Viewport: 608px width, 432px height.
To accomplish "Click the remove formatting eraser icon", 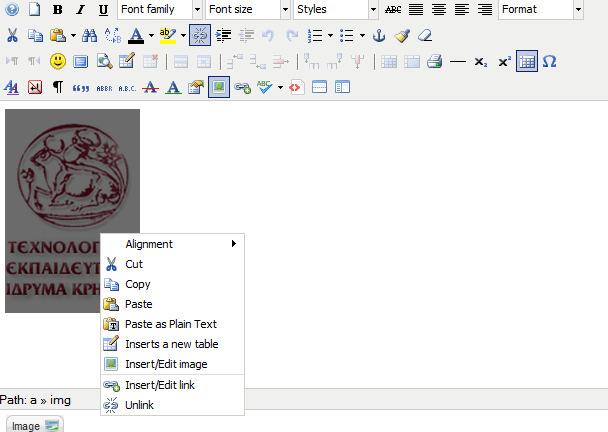I will pos(425,35).
